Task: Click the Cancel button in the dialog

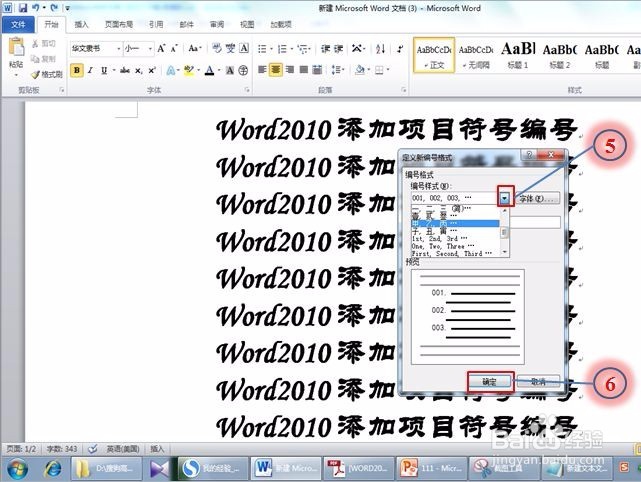Action: [x=538, y=382]
